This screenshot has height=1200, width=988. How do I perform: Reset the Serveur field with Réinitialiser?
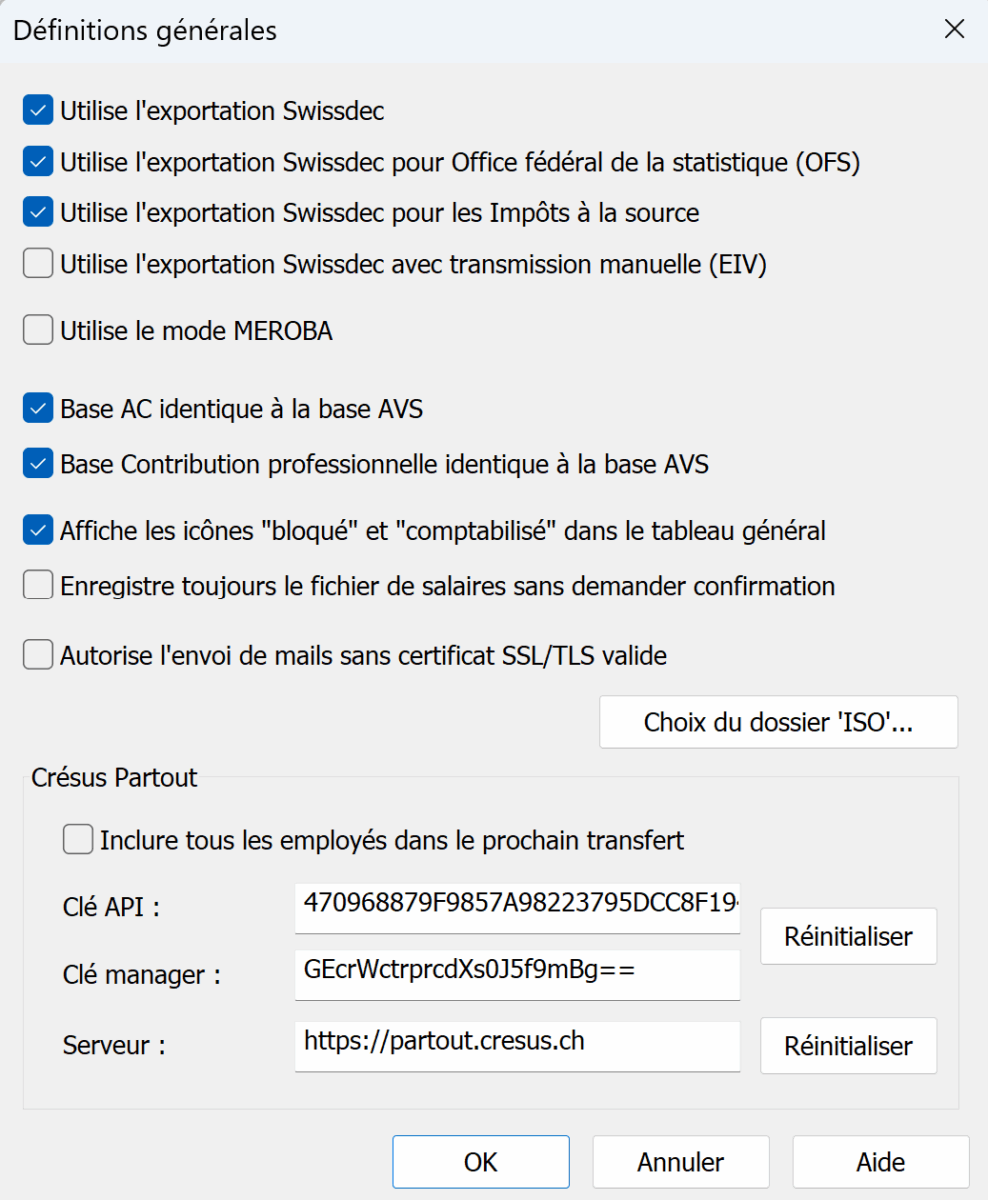848,1046
